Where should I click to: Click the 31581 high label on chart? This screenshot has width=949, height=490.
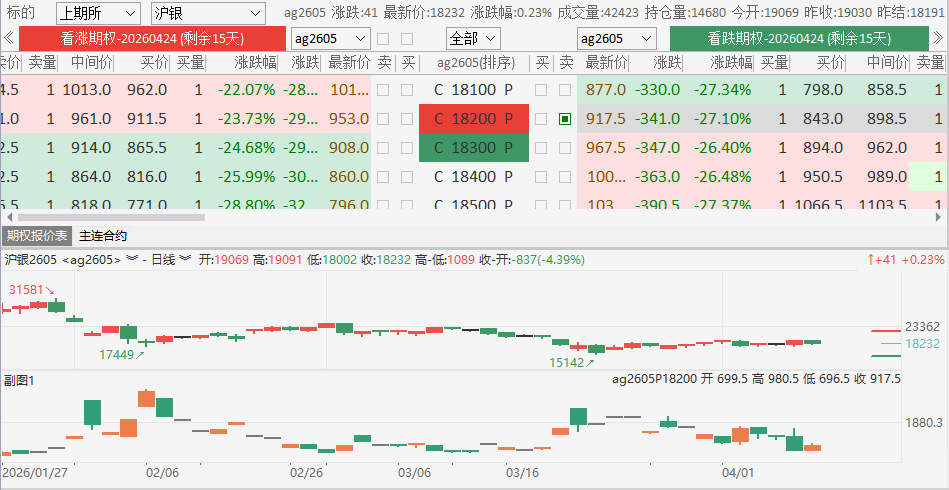[x=27, y=290]
